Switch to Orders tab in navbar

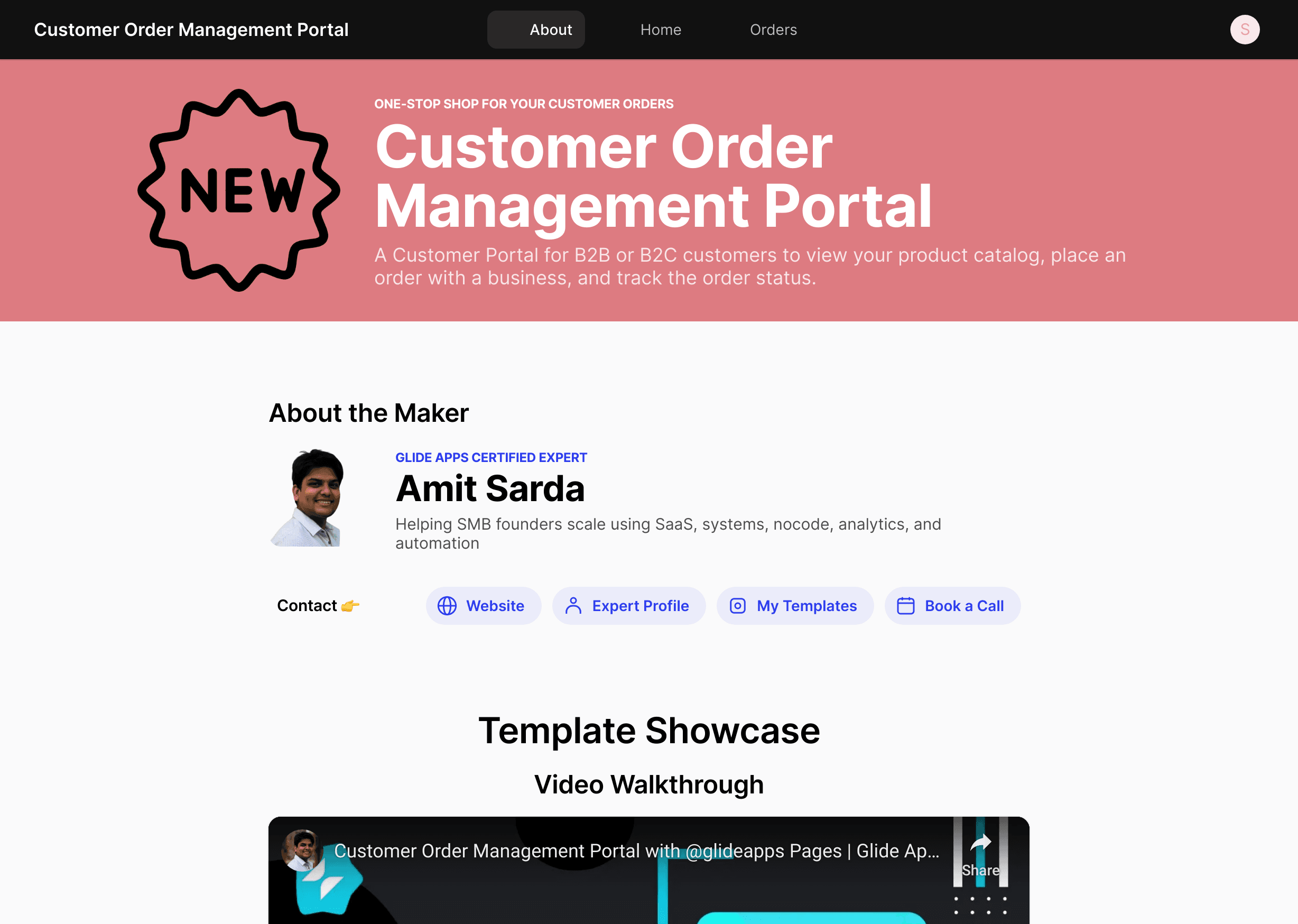[x=773, y=29]
